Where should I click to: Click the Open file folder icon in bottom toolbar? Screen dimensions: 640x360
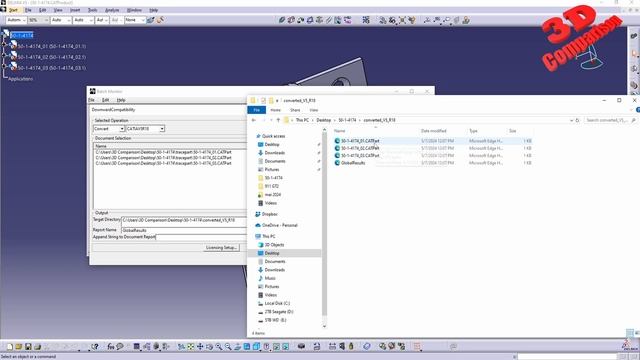click(x=19, y=347)
